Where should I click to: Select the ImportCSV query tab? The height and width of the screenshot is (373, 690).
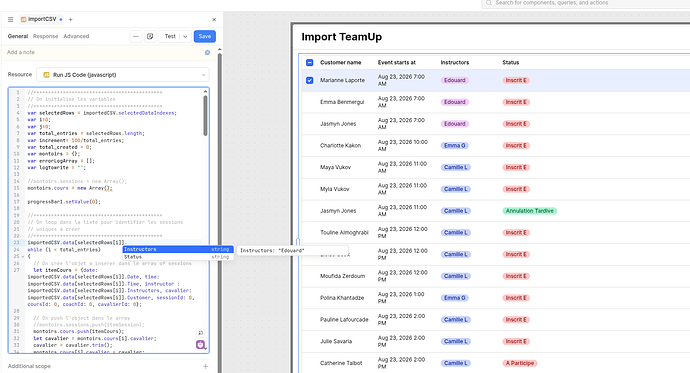point(42,19)
